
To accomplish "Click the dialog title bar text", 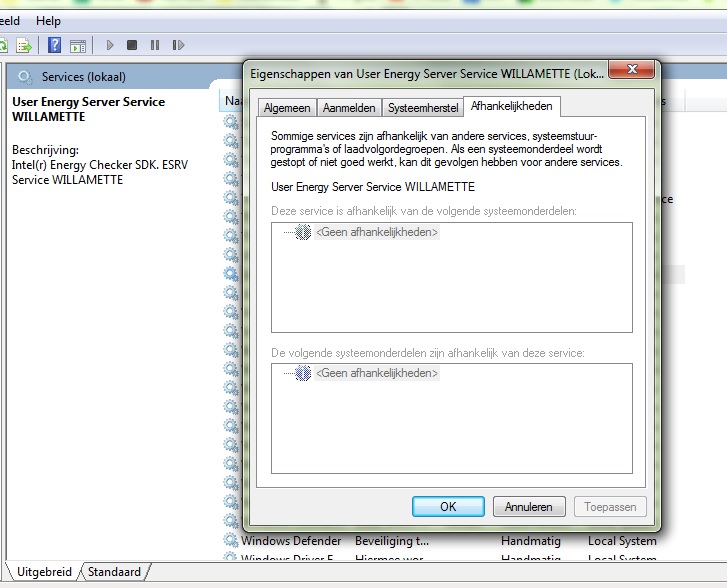I will click(427, 74).
